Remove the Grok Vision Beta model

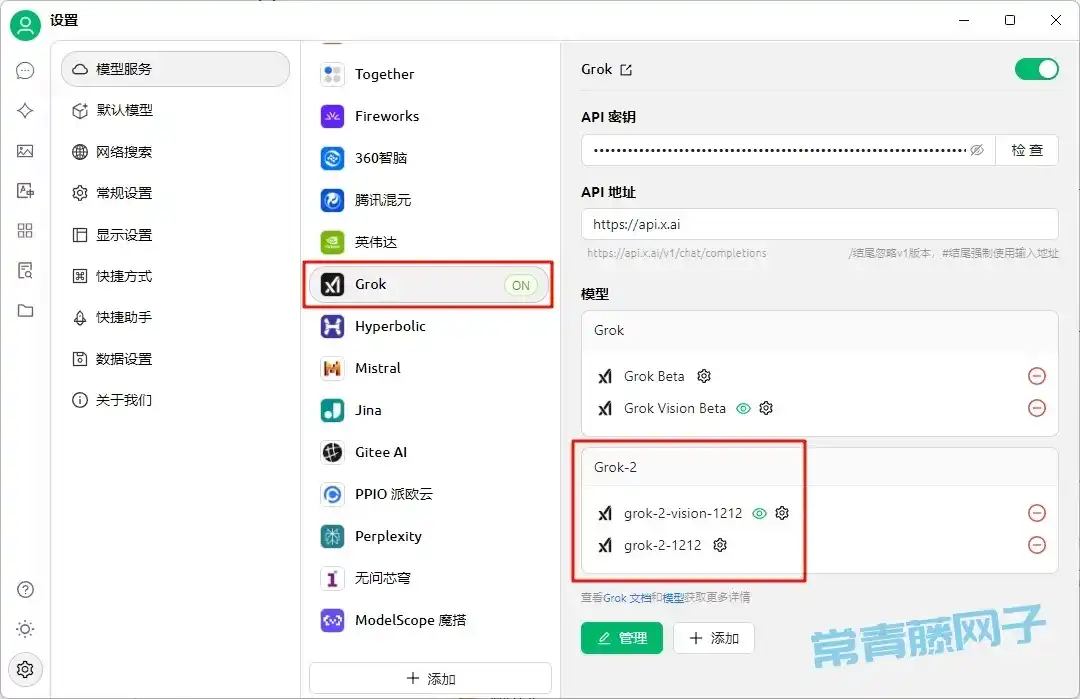[x=1037, y=408]
